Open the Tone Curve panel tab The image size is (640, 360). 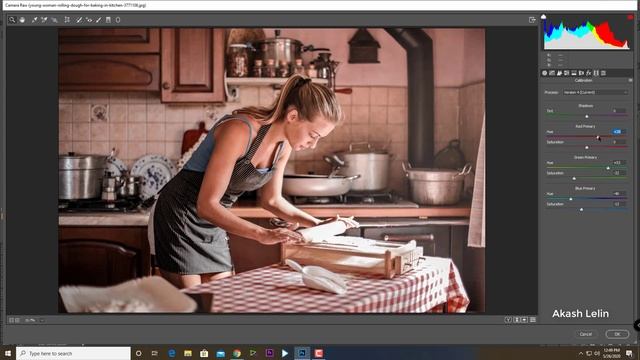(552, 73)
